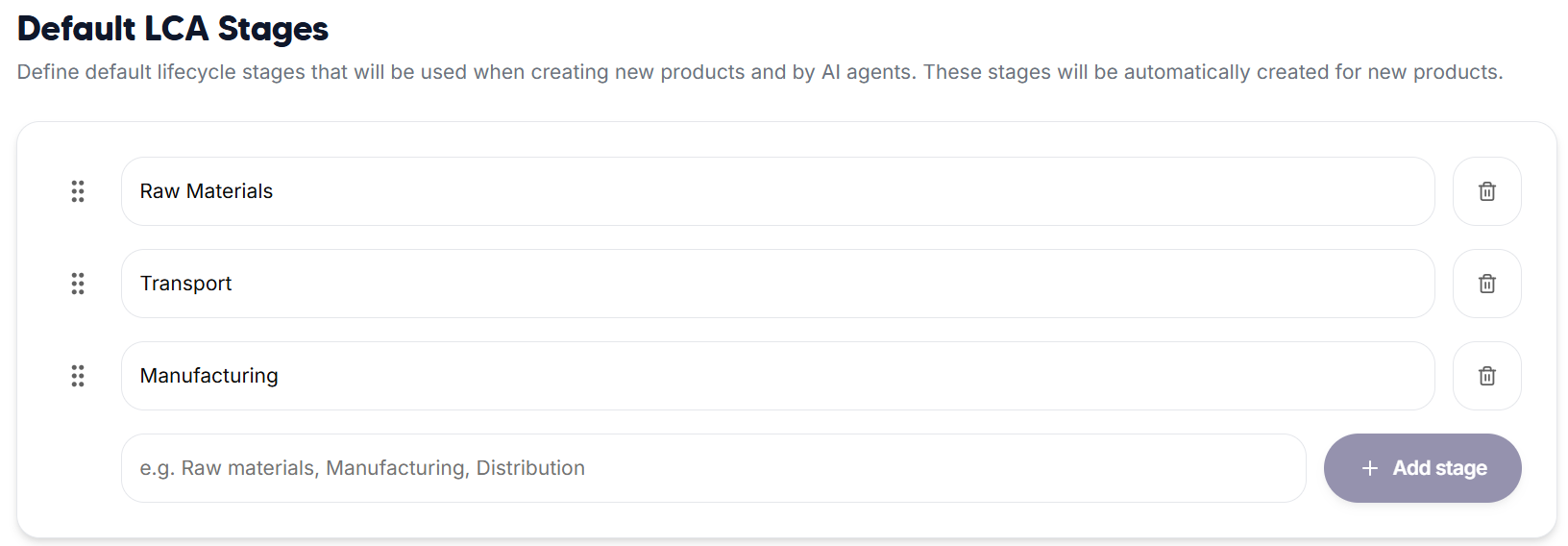
Task: Grab the Raw Materials drag handle
Action: coord(78,191)
